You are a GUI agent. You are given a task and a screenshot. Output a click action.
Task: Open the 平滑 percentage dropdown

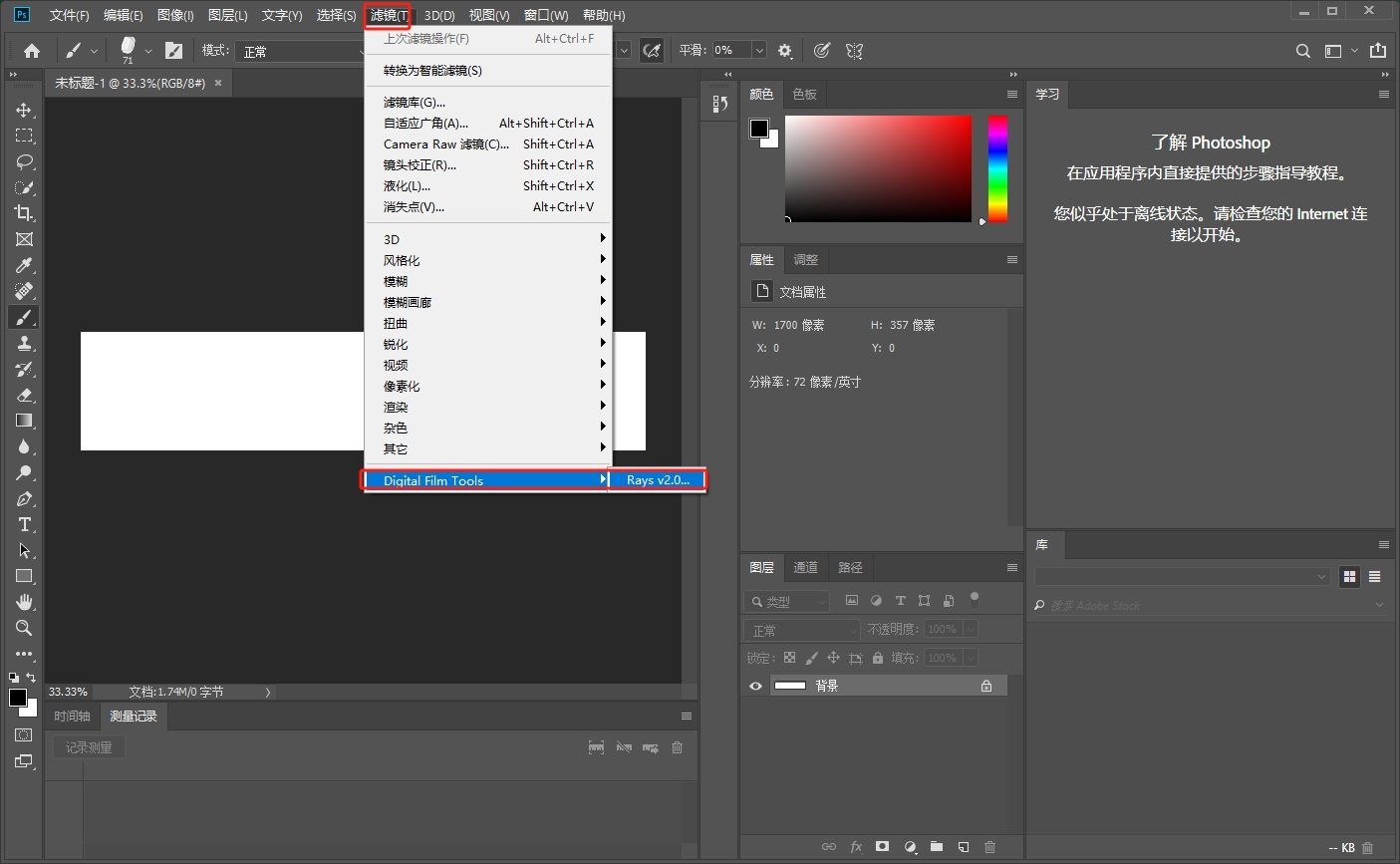759,51
